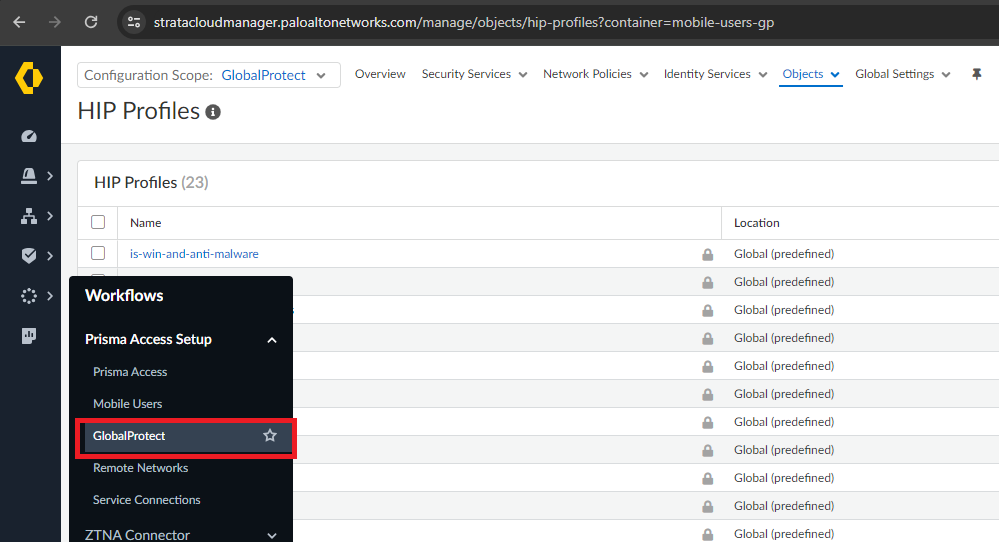
Task: Expand the ZTNA Connector section
Action: pyautogui.click(x=271, y=536)
